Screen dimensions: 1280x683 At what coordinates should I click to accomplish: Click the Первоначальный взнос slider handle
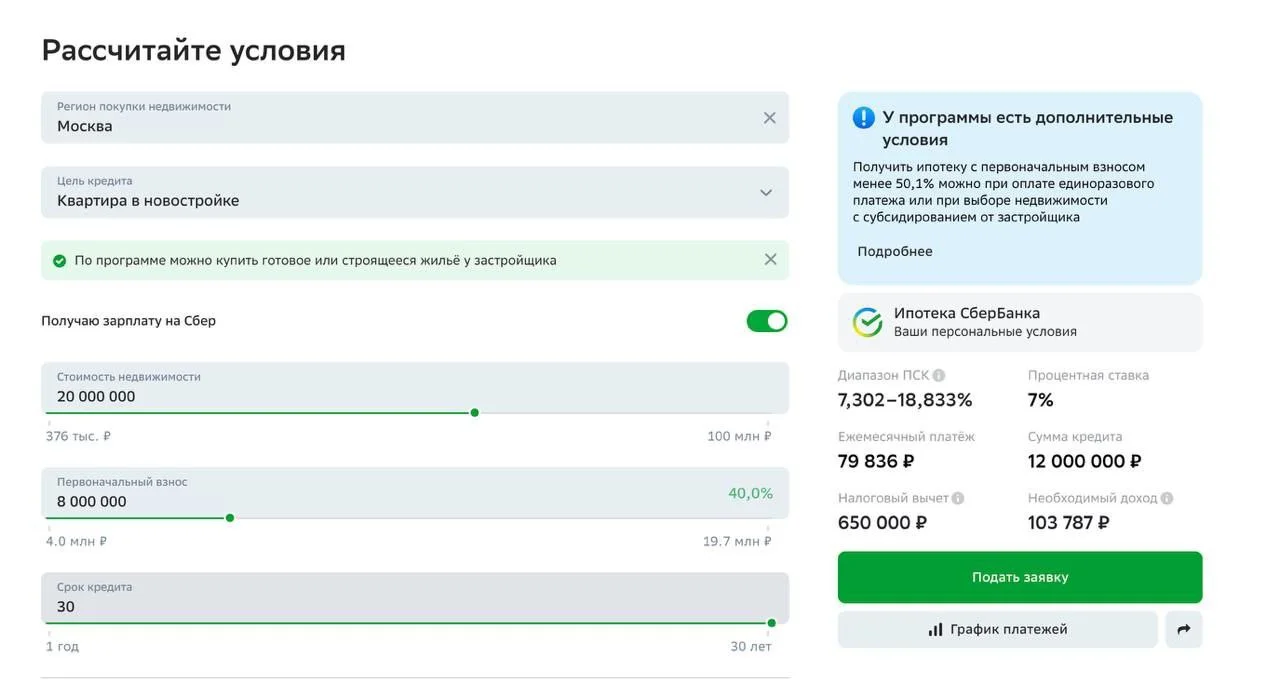(x=230, y=518)
